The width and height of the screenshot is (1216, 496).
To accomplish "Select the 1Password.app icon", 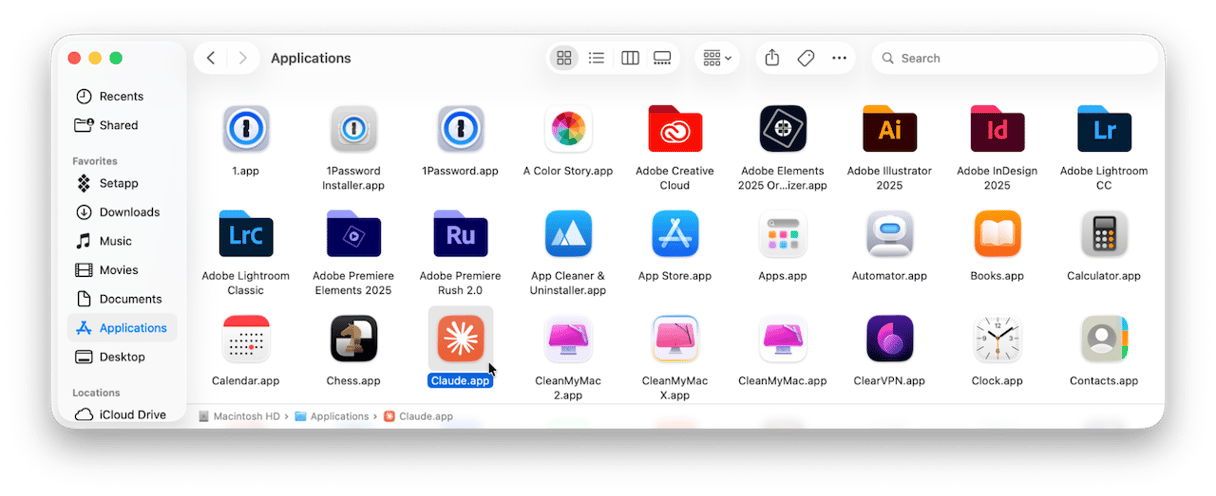I will 460,129.
